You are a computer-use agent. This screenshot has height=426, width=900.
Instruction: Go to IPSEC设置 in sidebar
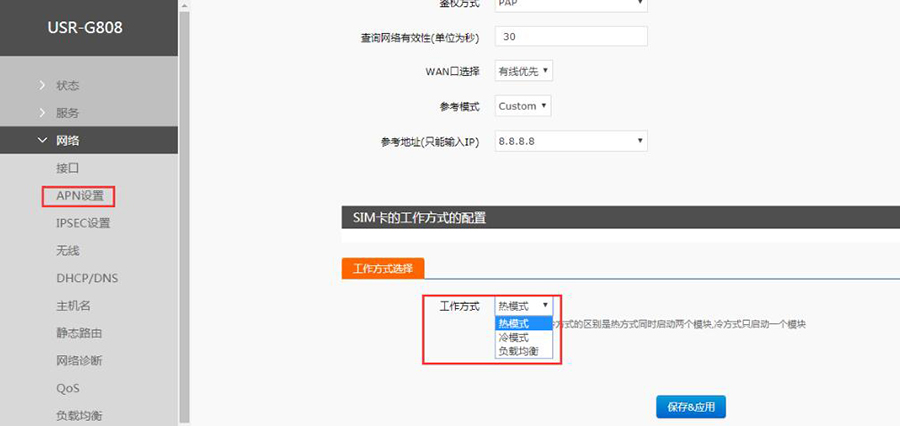[83, 223]
